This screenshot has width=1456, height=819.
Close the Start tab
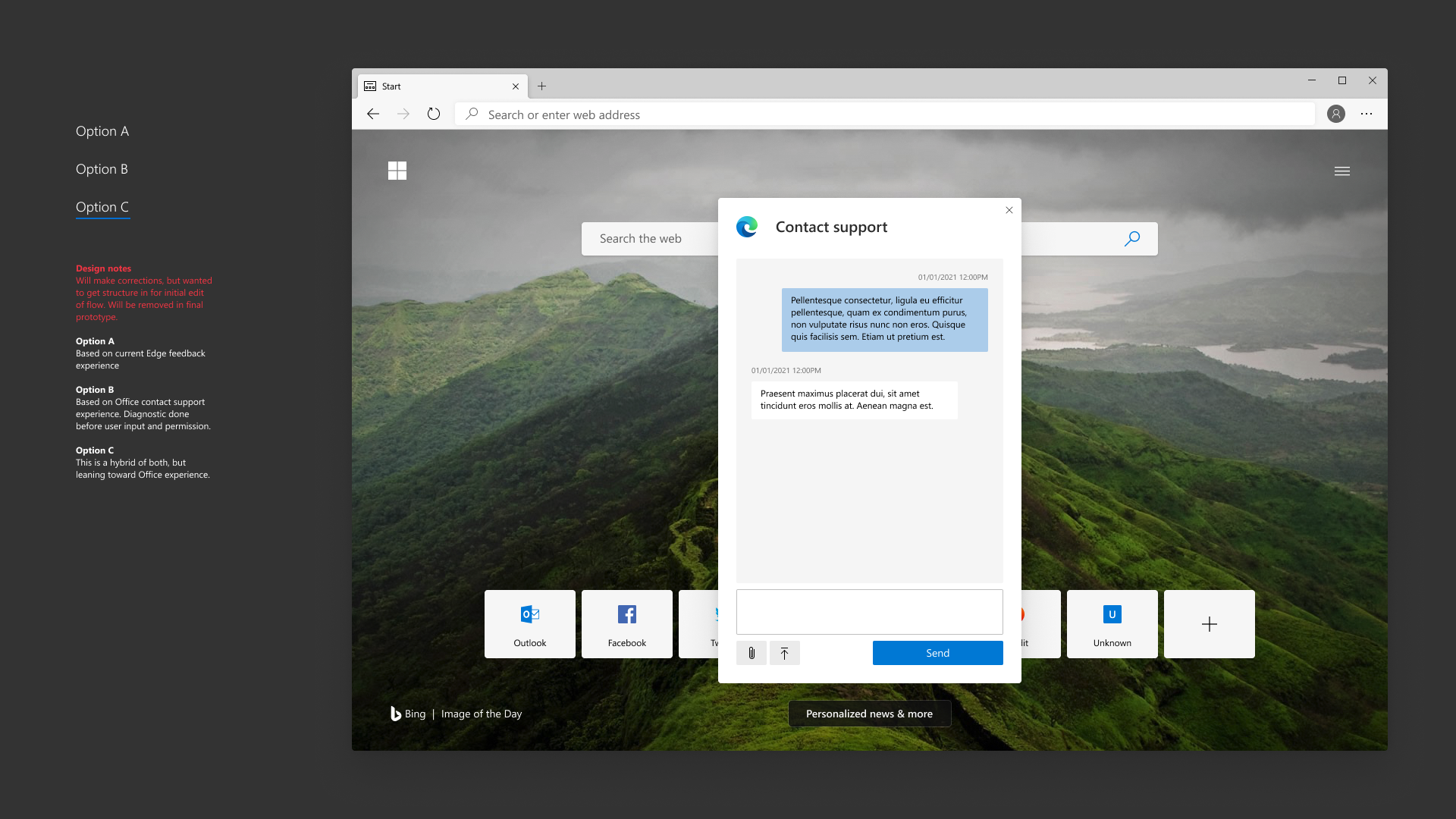pyautogui.click(x=516, y=86)
